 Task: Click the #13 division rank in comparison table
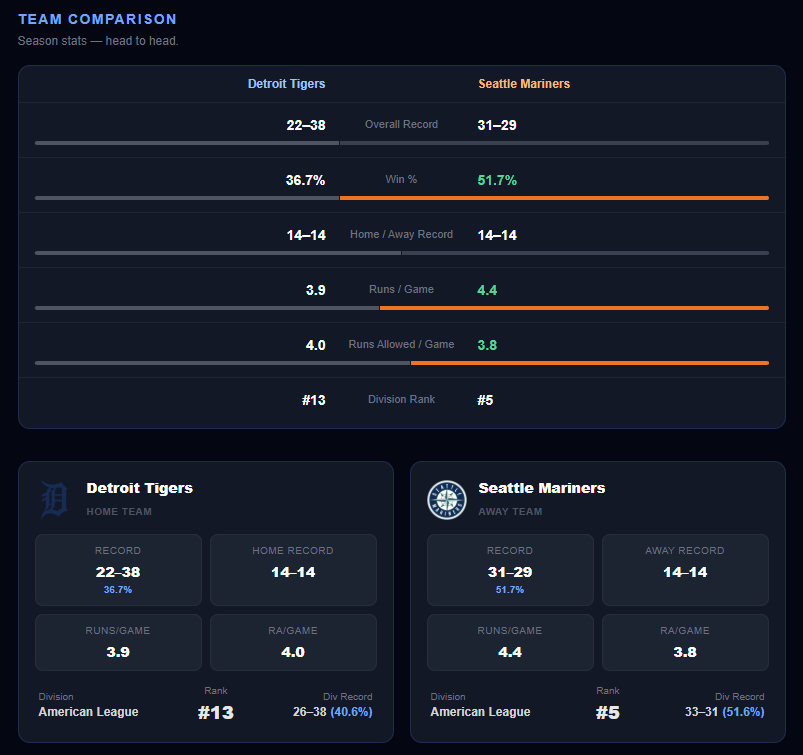(x=313, y=400)
